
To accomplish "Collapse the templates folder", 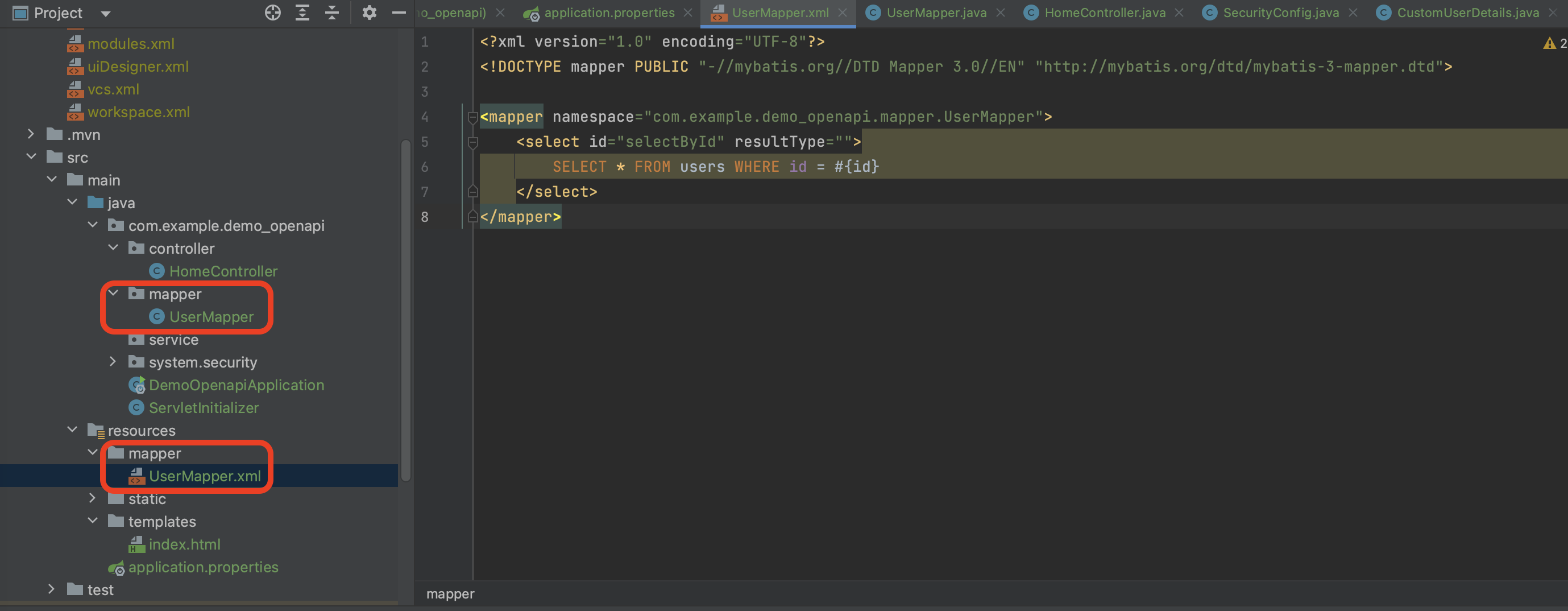I will point(93,522).
